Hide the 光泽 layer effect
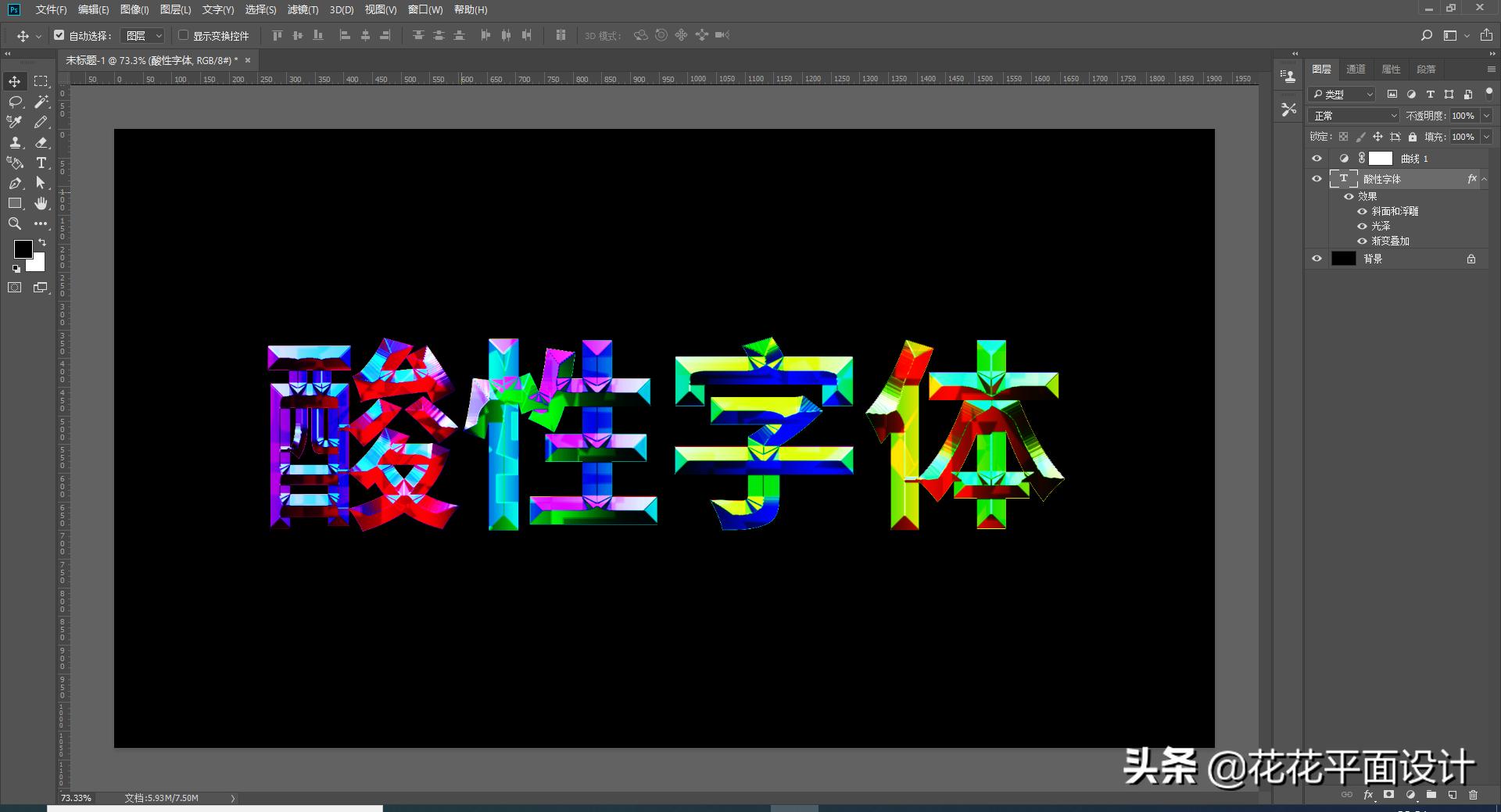 tap(1363, 225)
